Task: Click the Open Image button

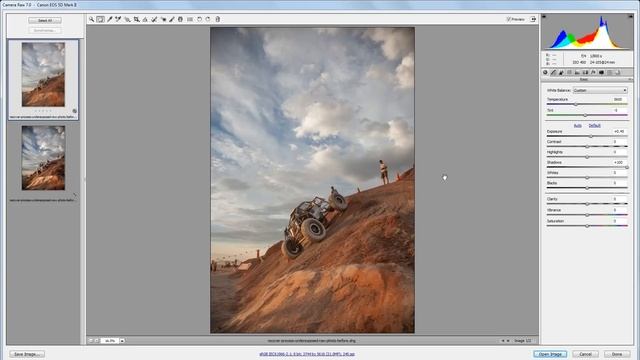Action: tap(550, 354)
